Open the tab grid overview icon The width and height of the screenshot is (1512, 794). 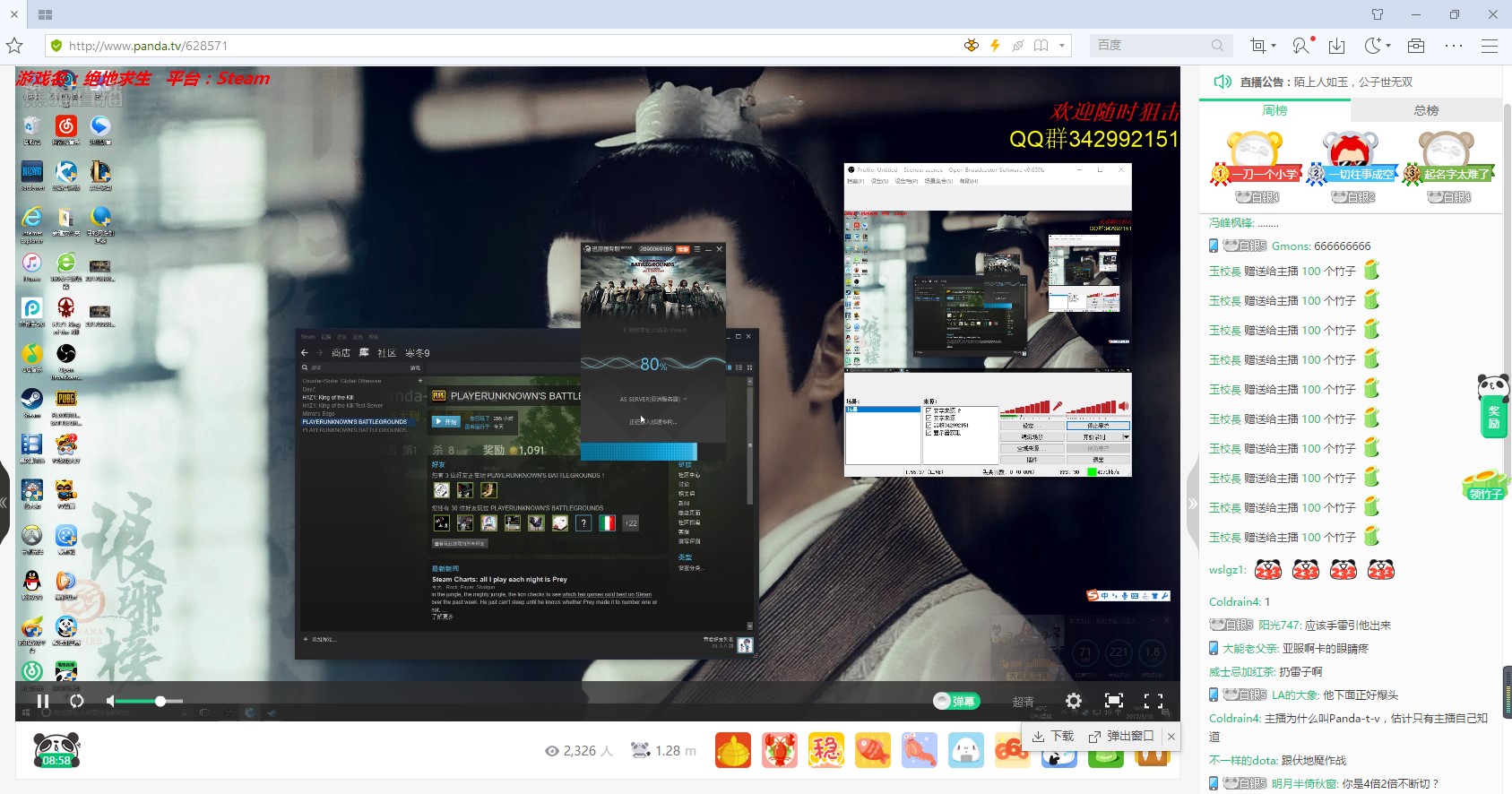[x=45, y=14]
